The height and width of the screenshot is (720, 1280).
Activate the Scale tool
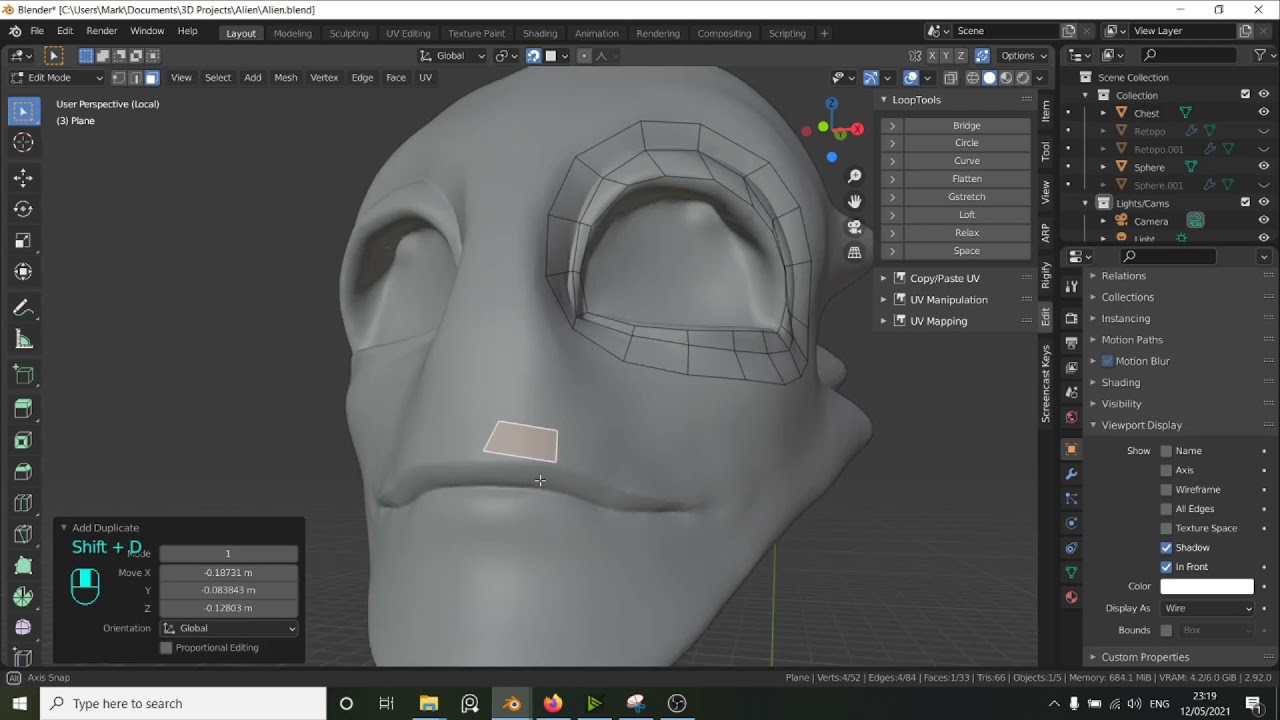(x=23, y=241)
